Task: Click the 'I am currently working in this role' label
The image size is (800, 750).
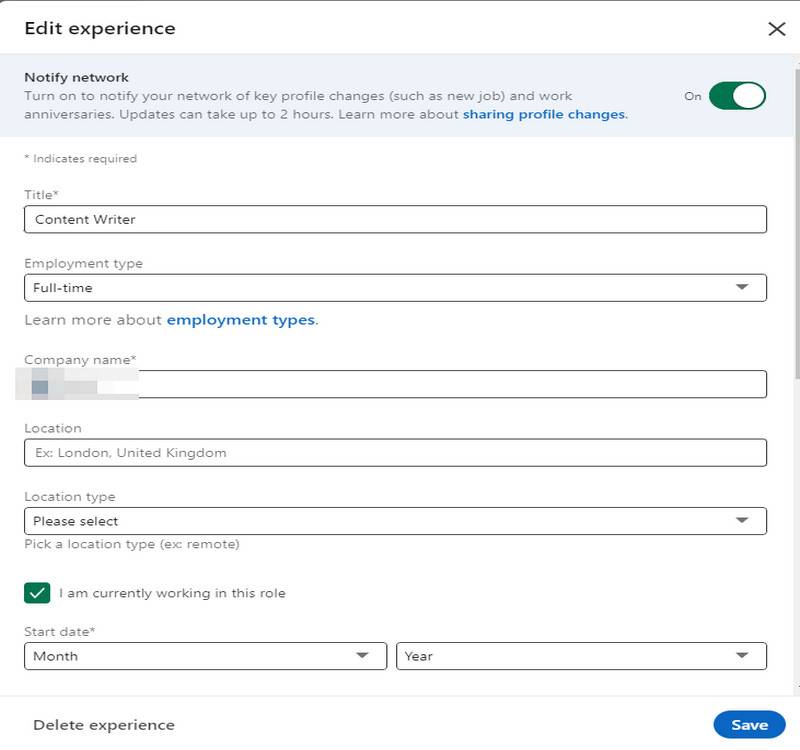Action: tap(172, 593)
